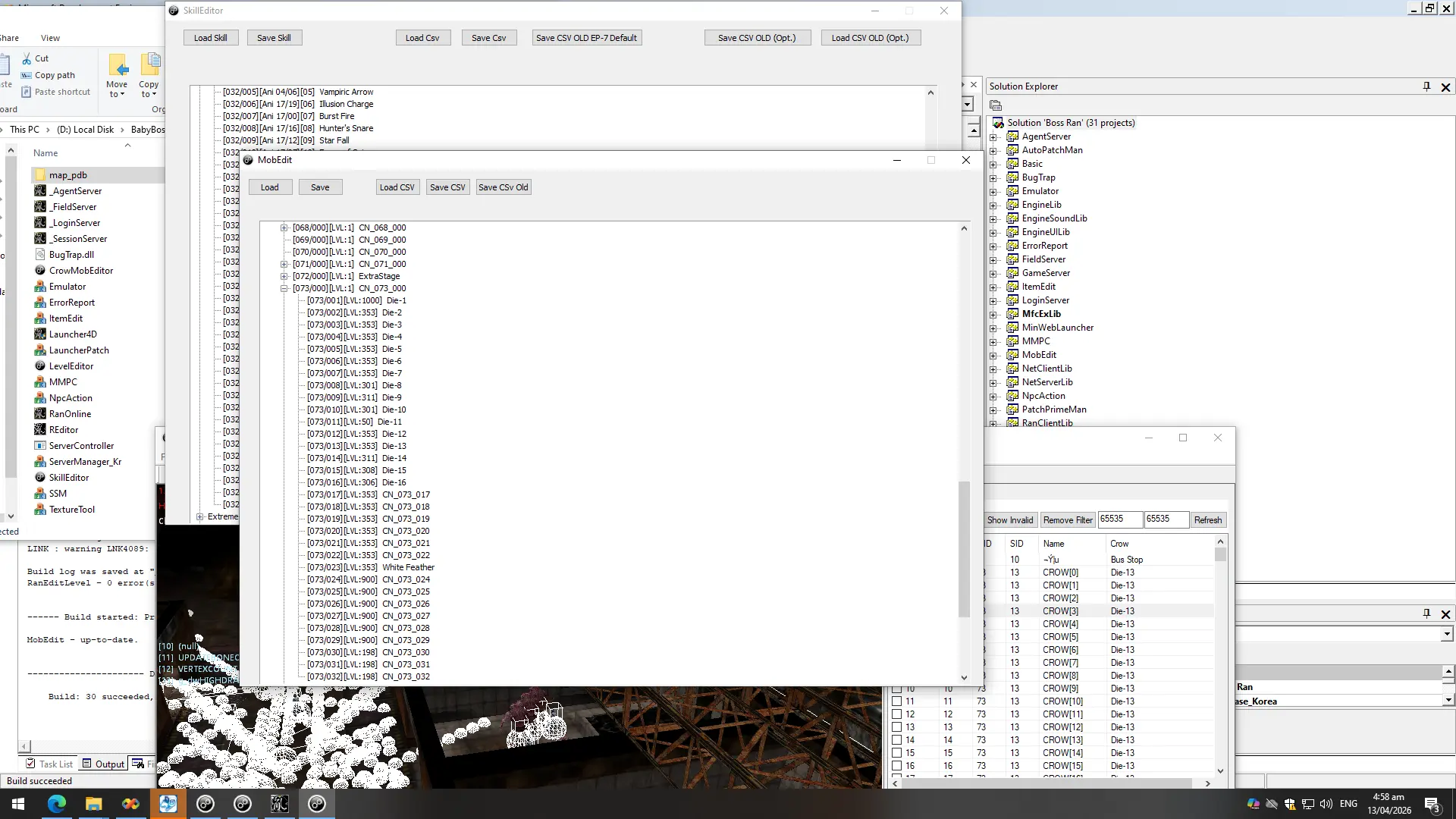Image resolution: width=1456 pixels, height=819 pixels.
Task: Check the checkbox in row 11
Action: [896, 701]
